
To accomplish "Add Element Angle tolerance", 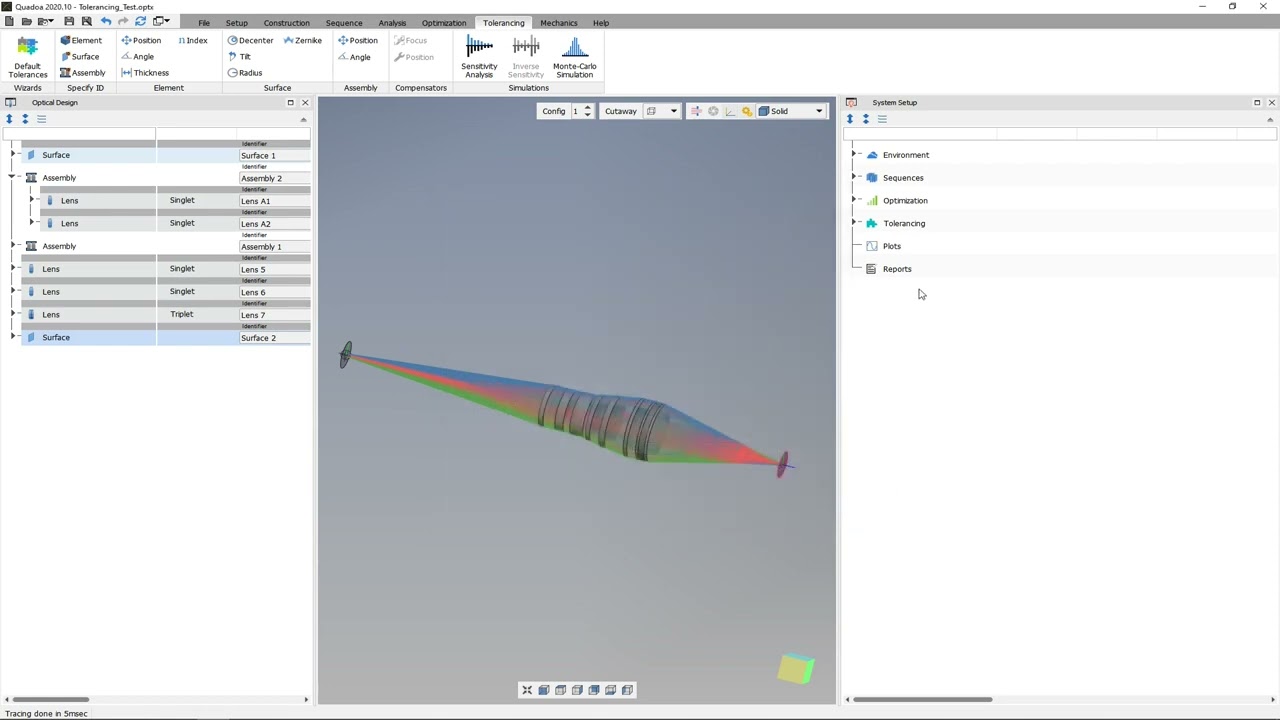I will [x=137, y=56].
